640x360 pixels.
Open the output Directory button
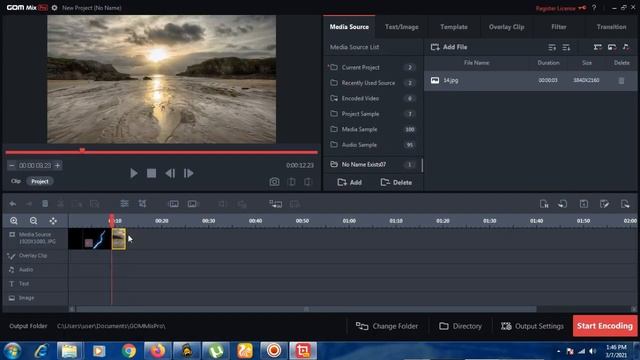pyautogui.click(x=460, y=326)
